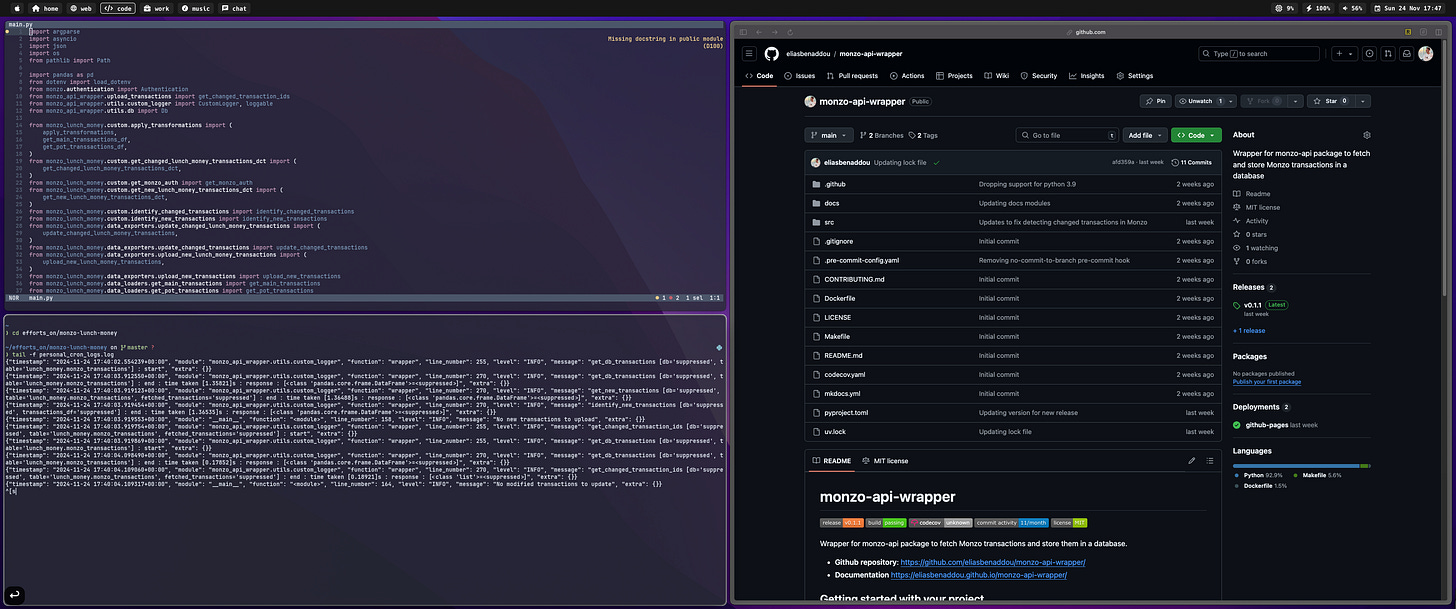
Task: Open the .github folder
Action: click(x=835, y=184)
